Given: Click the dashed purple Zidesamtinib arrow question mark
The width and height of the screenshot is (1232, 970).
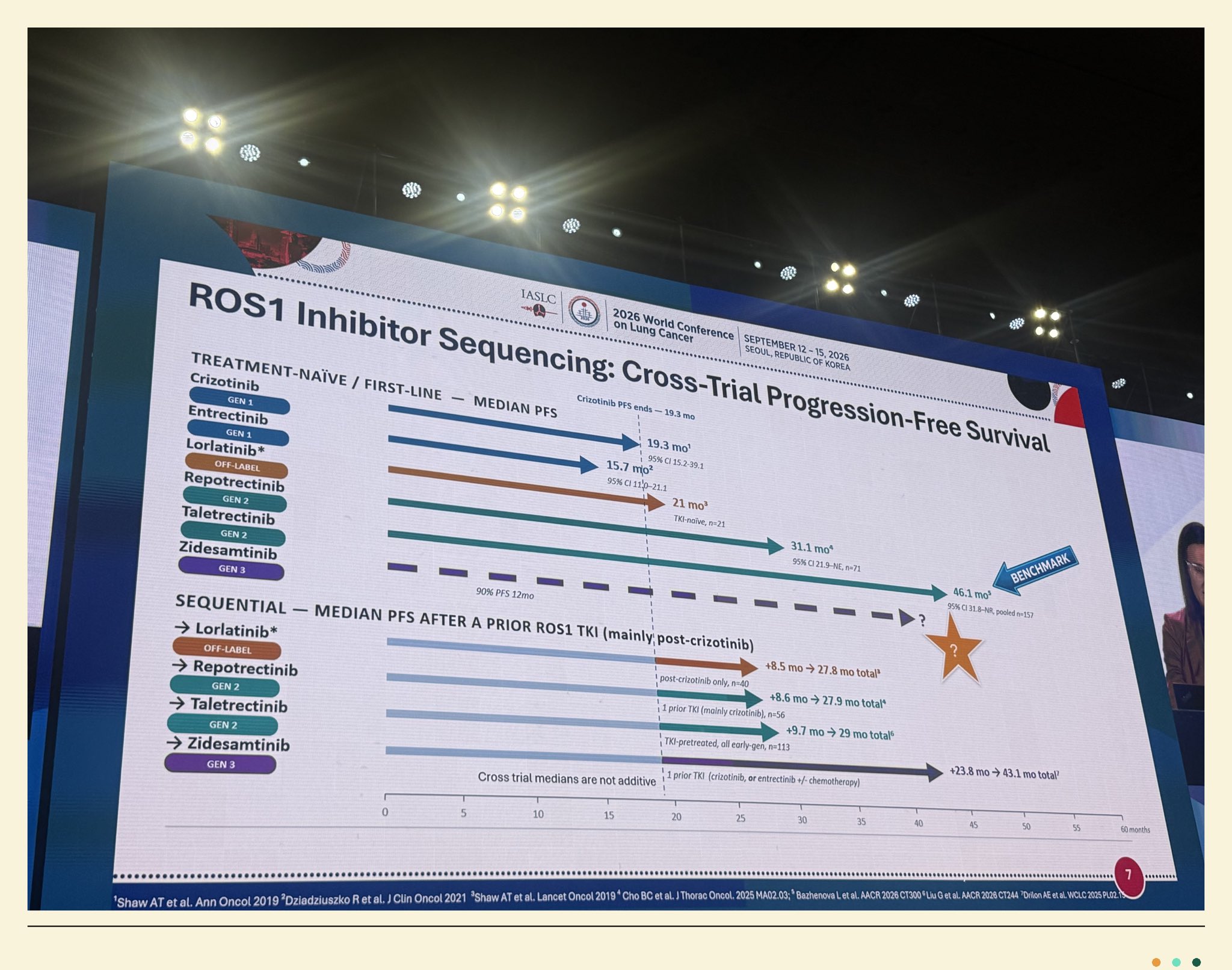Looking at the screenshot, I should (922, 620).
